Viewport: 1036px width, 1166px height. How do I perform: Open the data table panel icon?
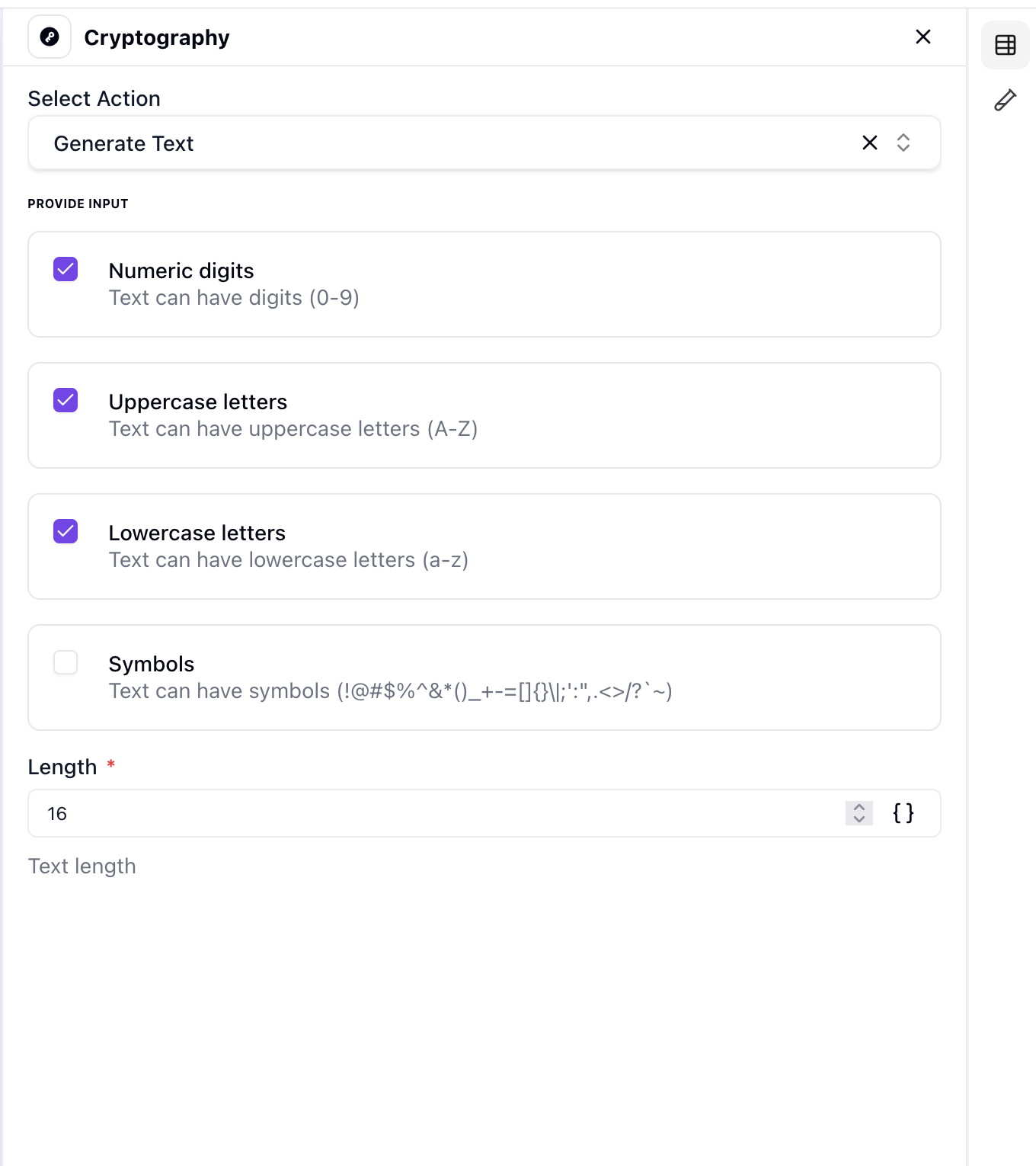tap(1005, 45)
